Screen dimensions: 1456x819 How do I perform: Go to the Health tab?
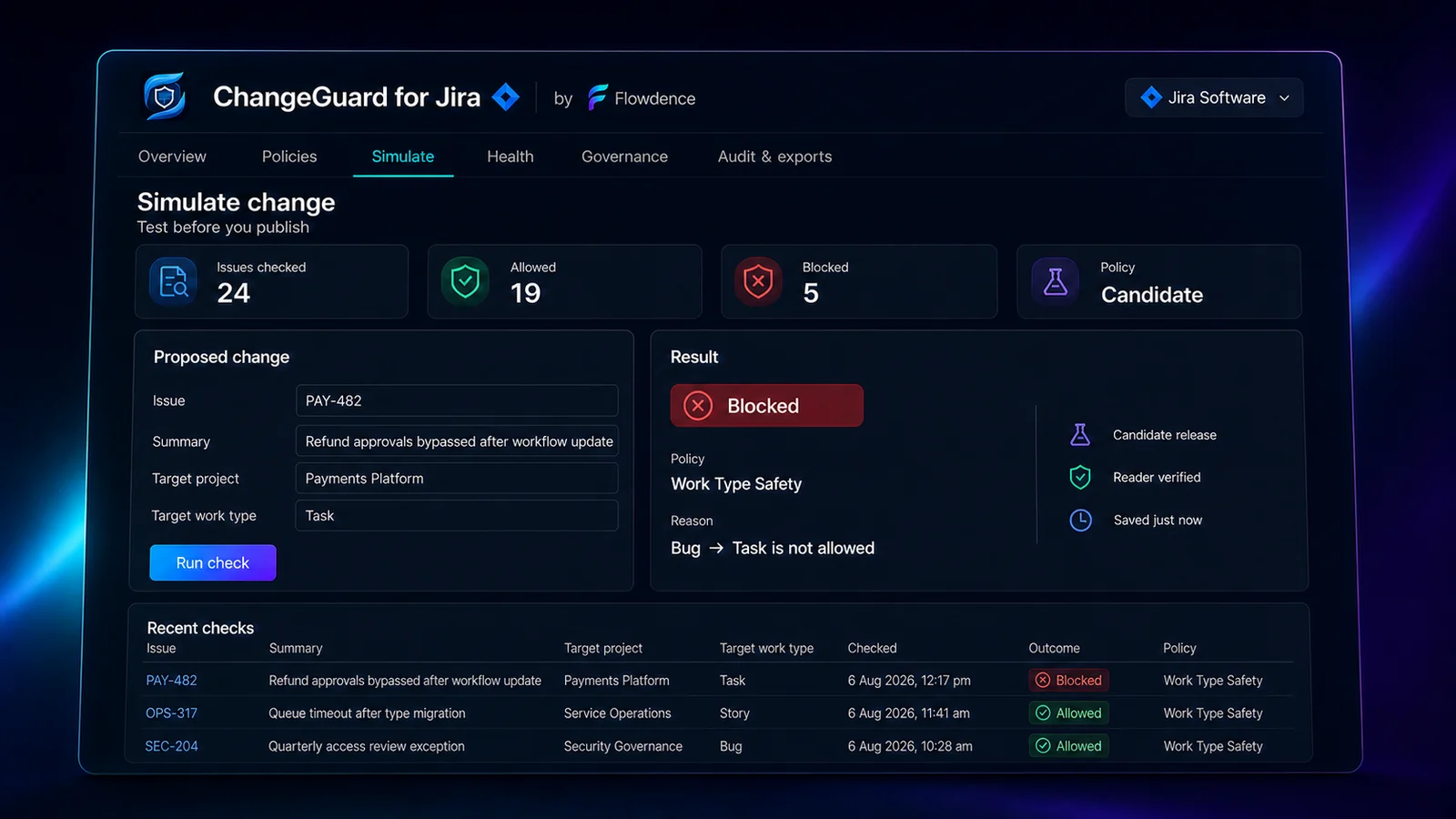pos(511,157)
